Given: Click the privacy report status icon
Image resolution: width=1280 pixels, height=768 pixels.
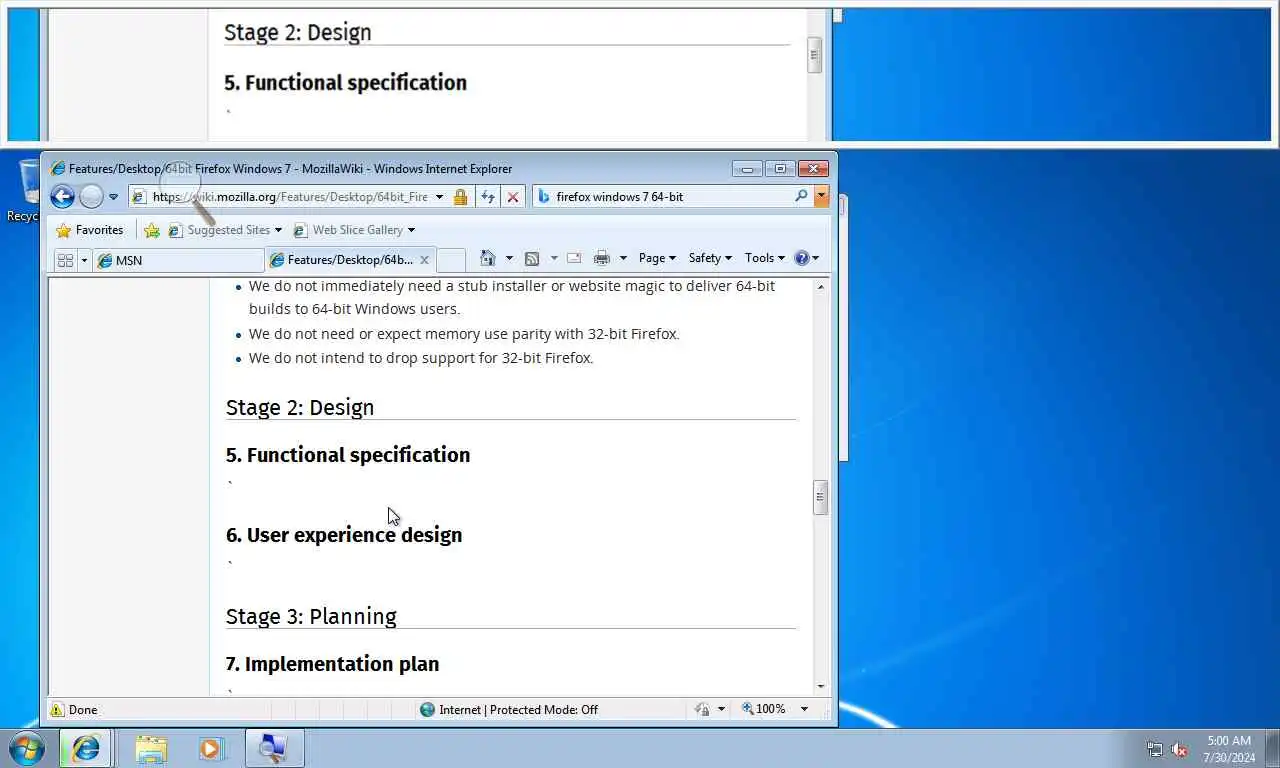Looking at the screenshot, I should (702, 710).
